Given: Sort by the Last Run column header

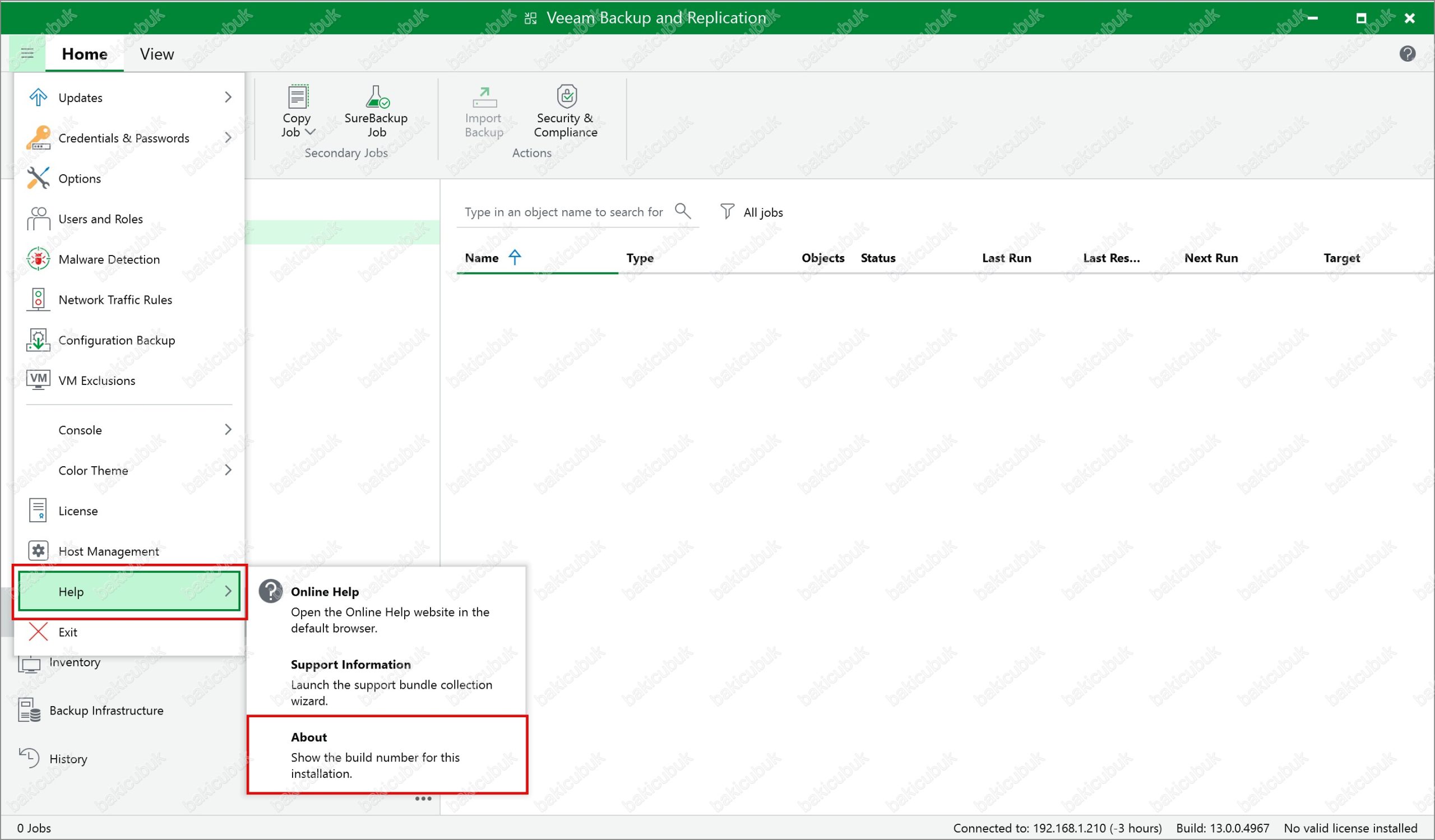Looking at the screenshot, I should click(x=1006, y=258).
